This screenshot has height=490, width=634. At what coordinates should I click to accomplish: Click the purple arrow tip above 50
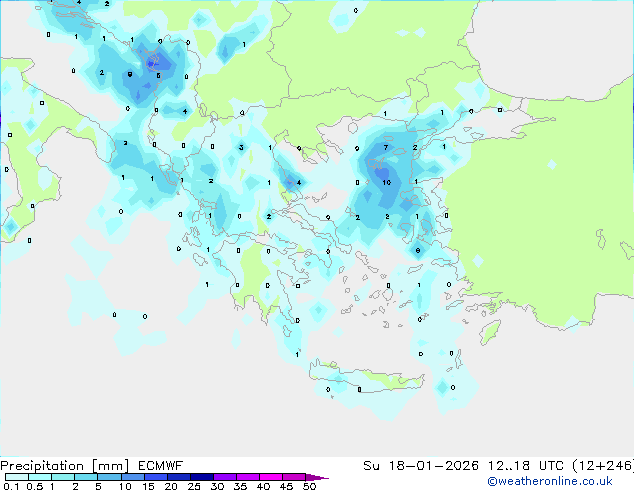[317, 477]
